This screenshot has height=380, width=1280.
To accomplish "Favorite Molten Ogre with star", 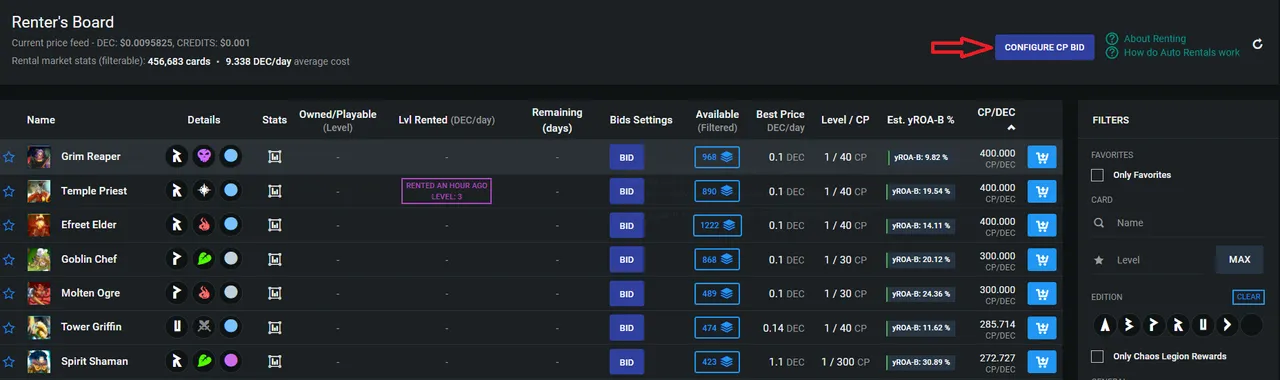I will pos(9,293).
